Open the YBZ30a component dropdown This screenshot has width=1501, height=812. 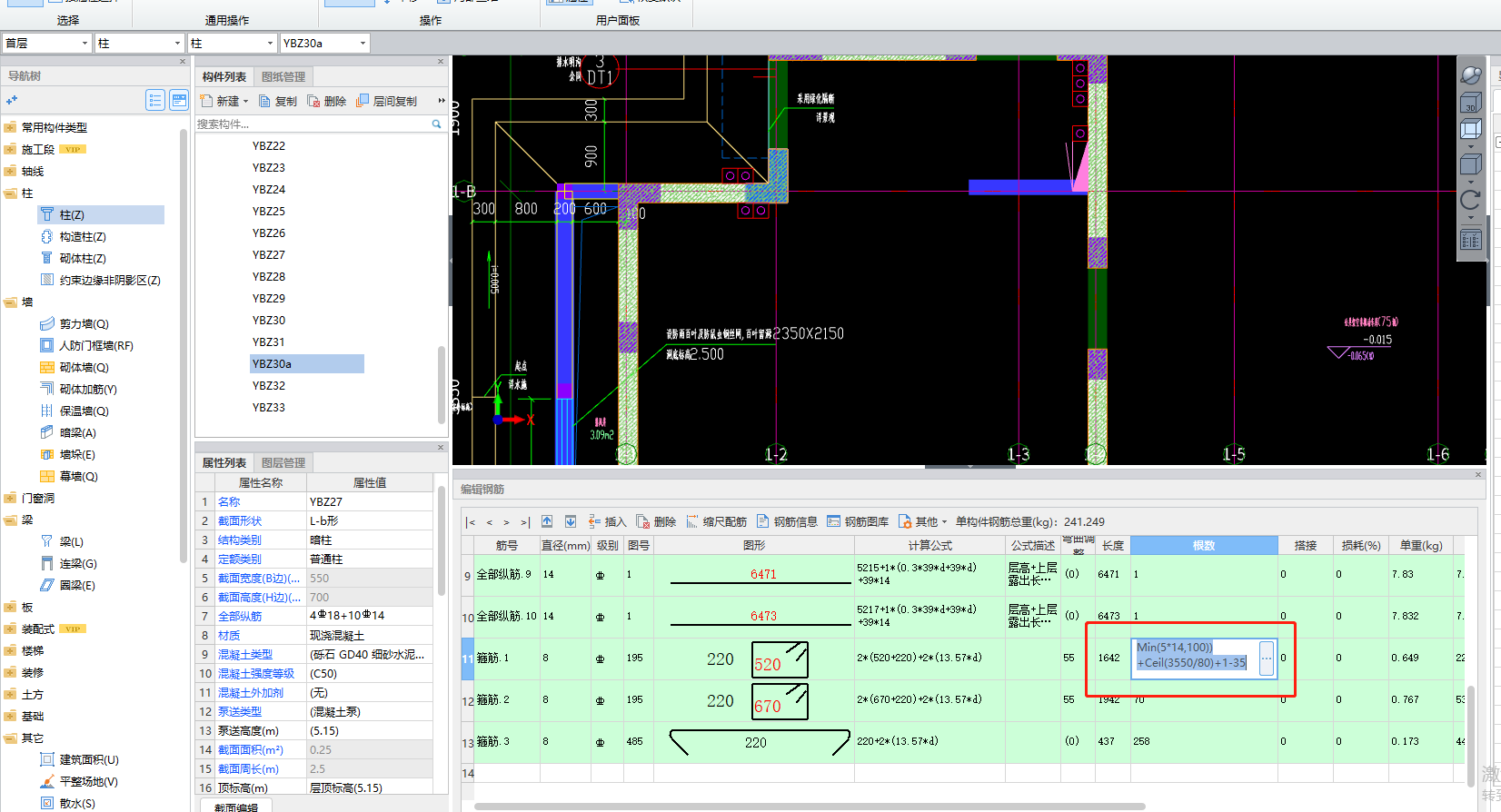(x=363, y=43)
